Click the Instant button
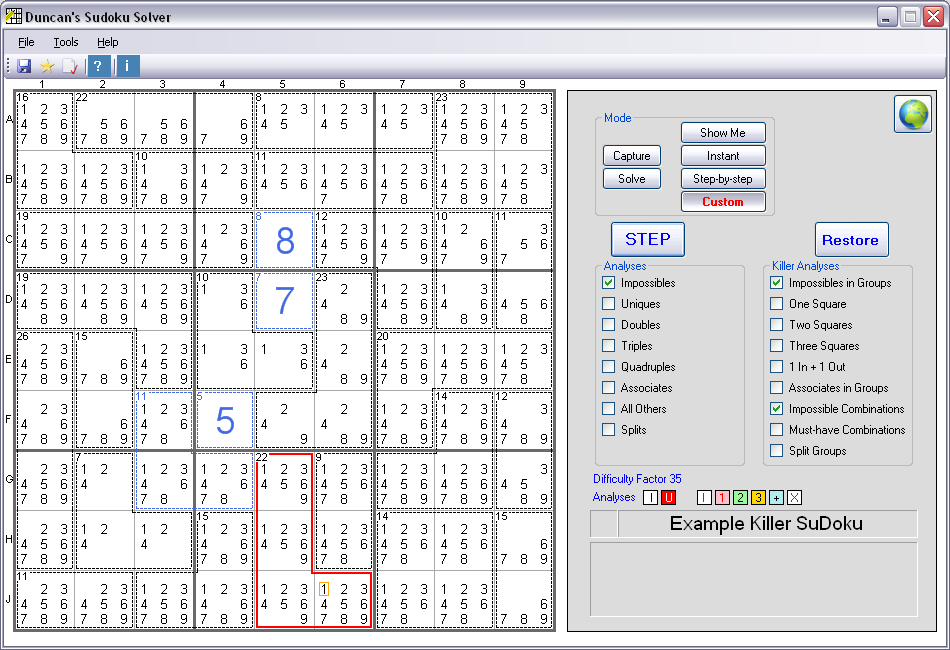This screenshot has height=650, width=950. [723, 156]
